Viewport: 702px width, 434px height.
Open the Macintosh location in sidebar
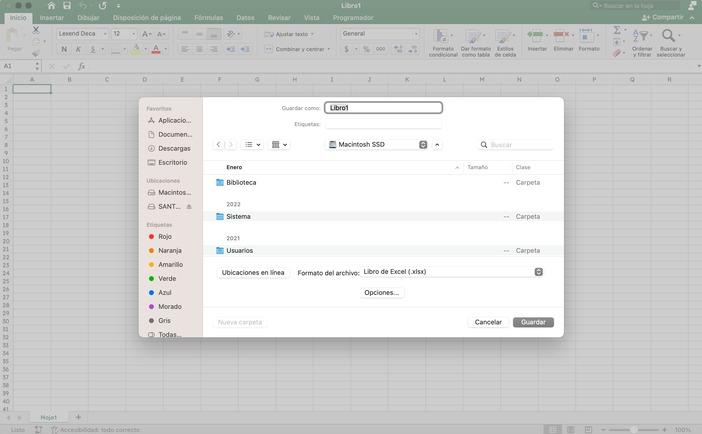[x=170, y=192]
